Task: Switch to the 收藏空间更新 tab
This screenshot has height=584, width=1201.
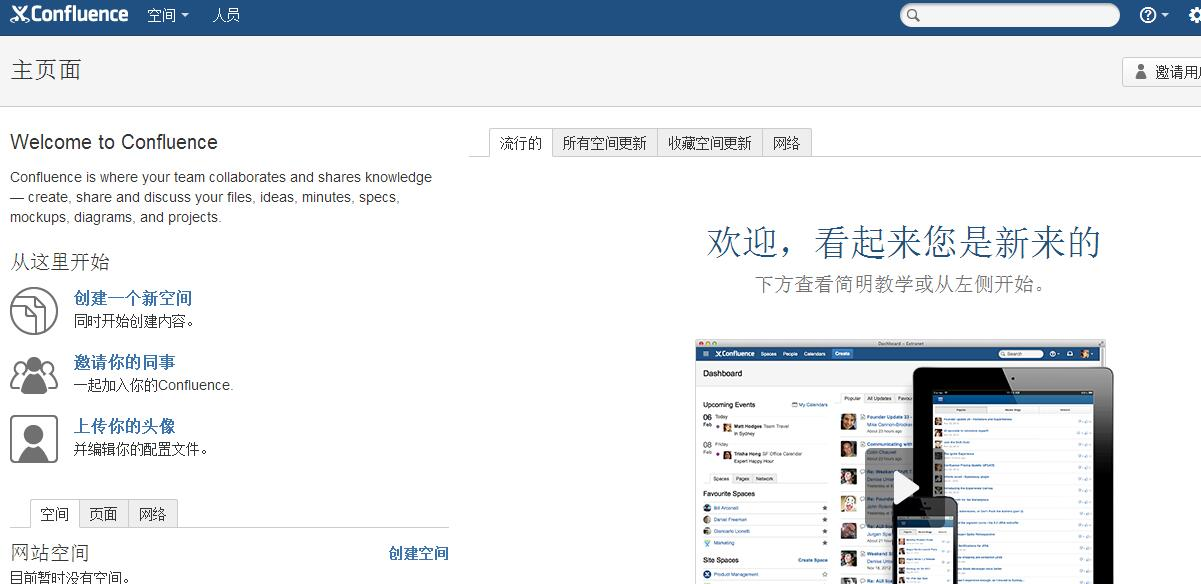Action: click(x=710, y=143)
